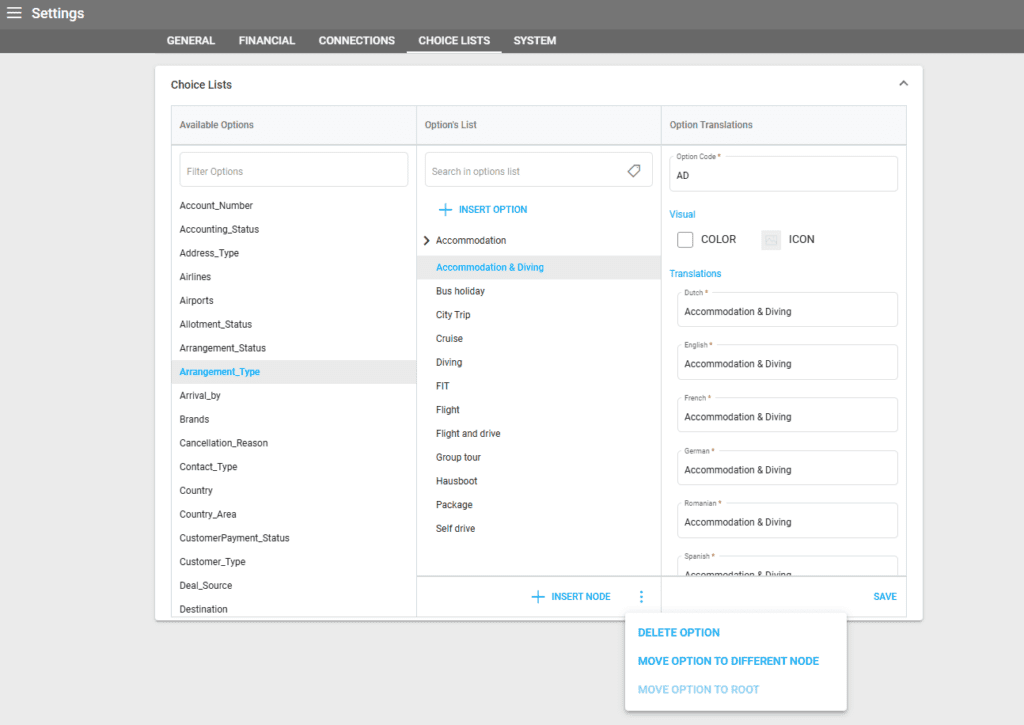Choose Move Option to Different Node

[728, 661]
